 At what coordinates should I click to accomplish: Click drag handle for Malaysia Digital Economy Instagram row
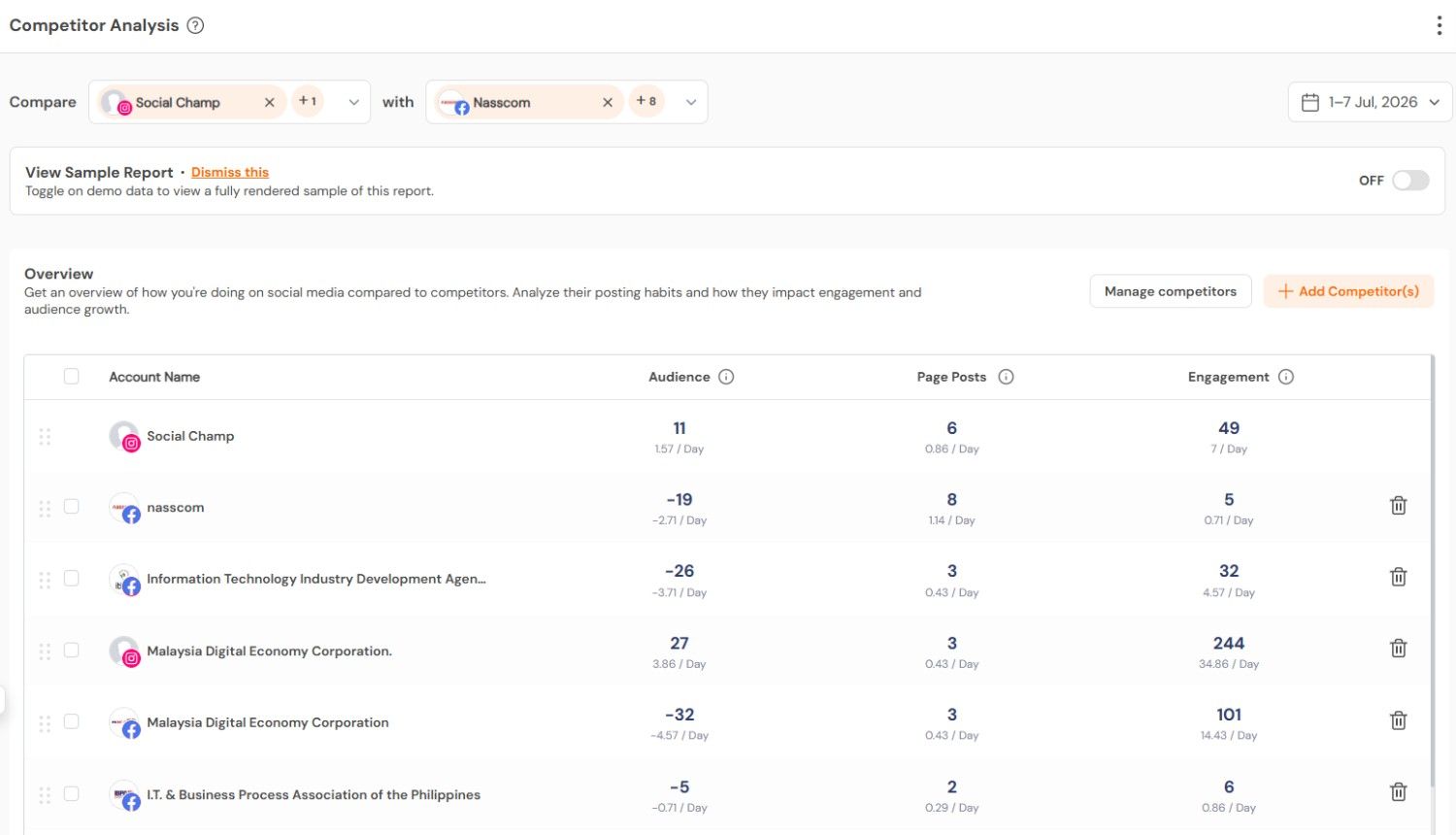pyautogui.click(x=45, y=651)
